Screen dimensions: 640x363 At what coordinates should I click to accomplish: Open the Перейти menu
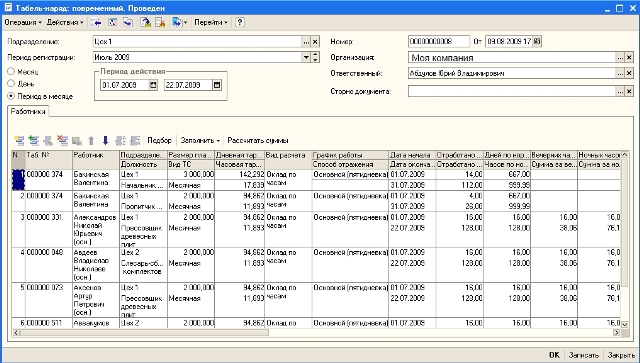coord(211,22)
